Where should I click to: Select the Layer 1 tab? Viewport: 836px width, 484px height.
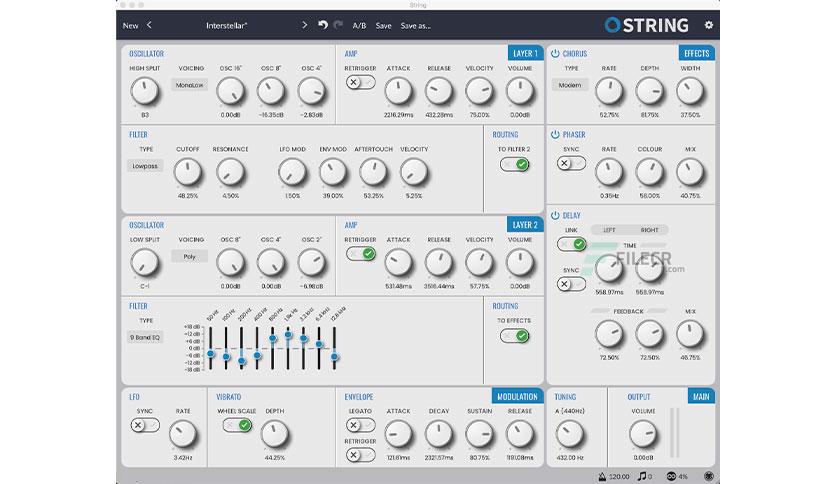(525, 53)
